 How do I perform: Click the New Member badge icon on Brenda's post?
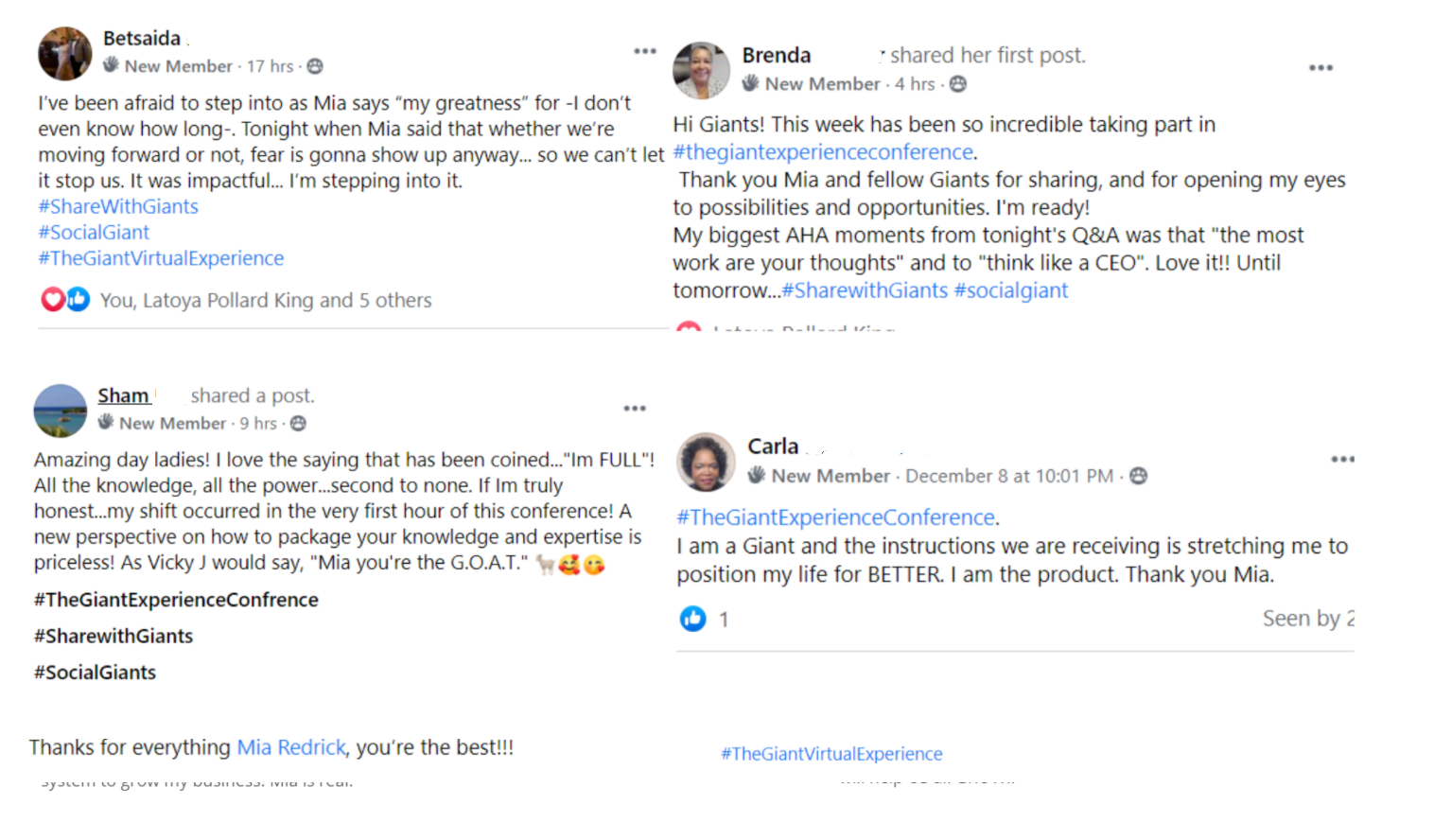coord(751,83)
